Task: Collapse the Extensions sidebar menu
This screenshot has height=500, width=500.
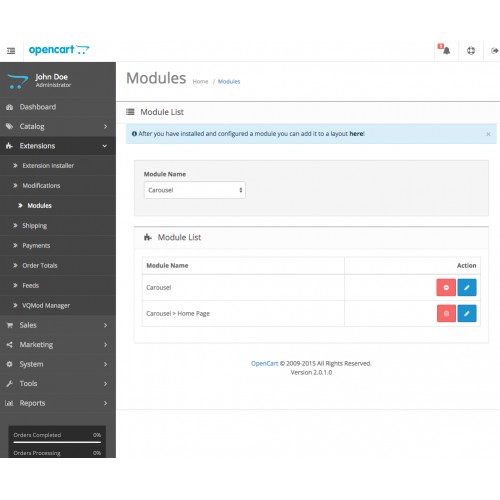Action: click(x=58, y=146)
